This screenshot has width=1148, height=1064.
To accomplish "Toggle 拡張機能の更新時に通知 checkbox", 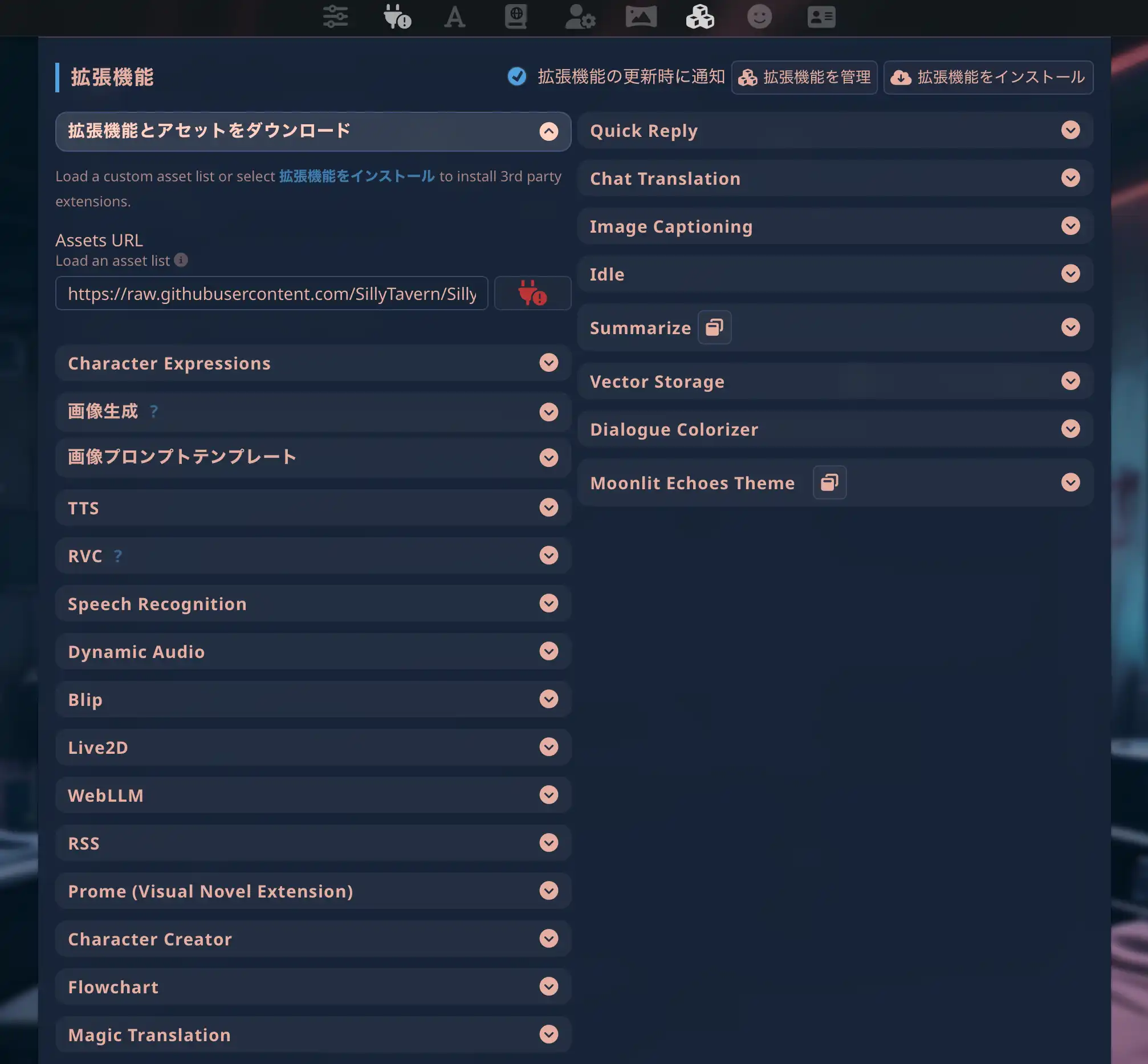I will (517, 76).
